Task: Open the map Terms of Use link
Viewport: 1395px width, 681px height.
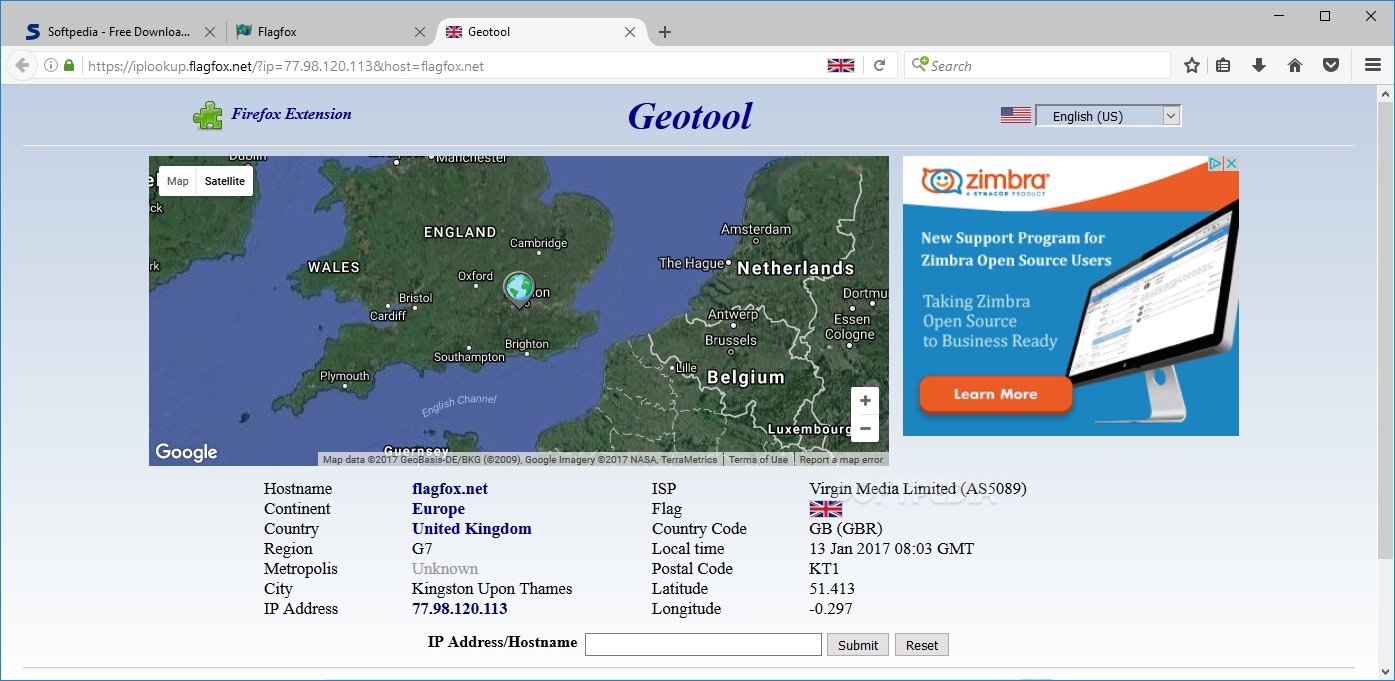Action: coord(758,460)
